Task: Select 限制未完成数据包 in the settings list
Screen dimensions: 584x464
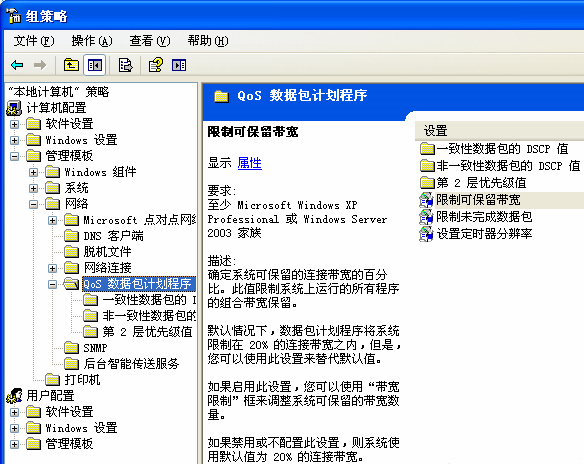Action: [x=484, y=217]
